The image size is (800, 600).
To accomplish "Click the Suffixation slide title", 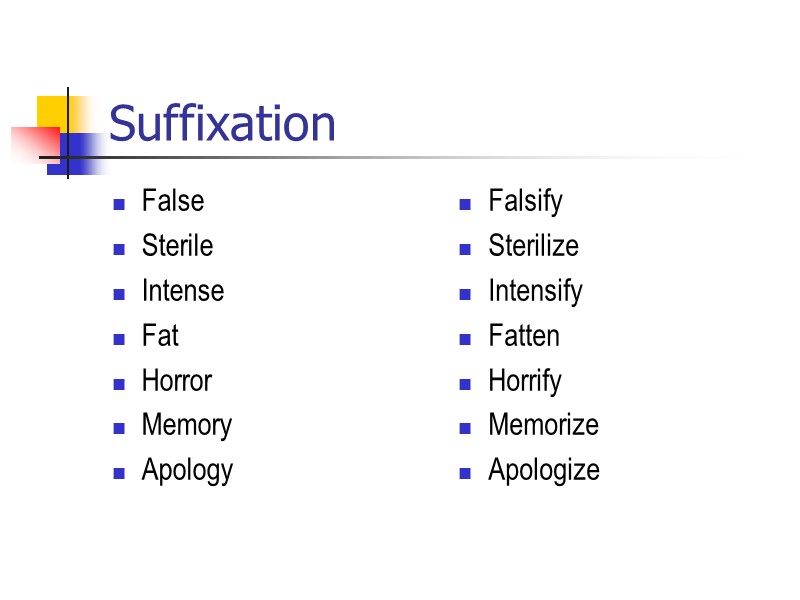I will 222,125.
